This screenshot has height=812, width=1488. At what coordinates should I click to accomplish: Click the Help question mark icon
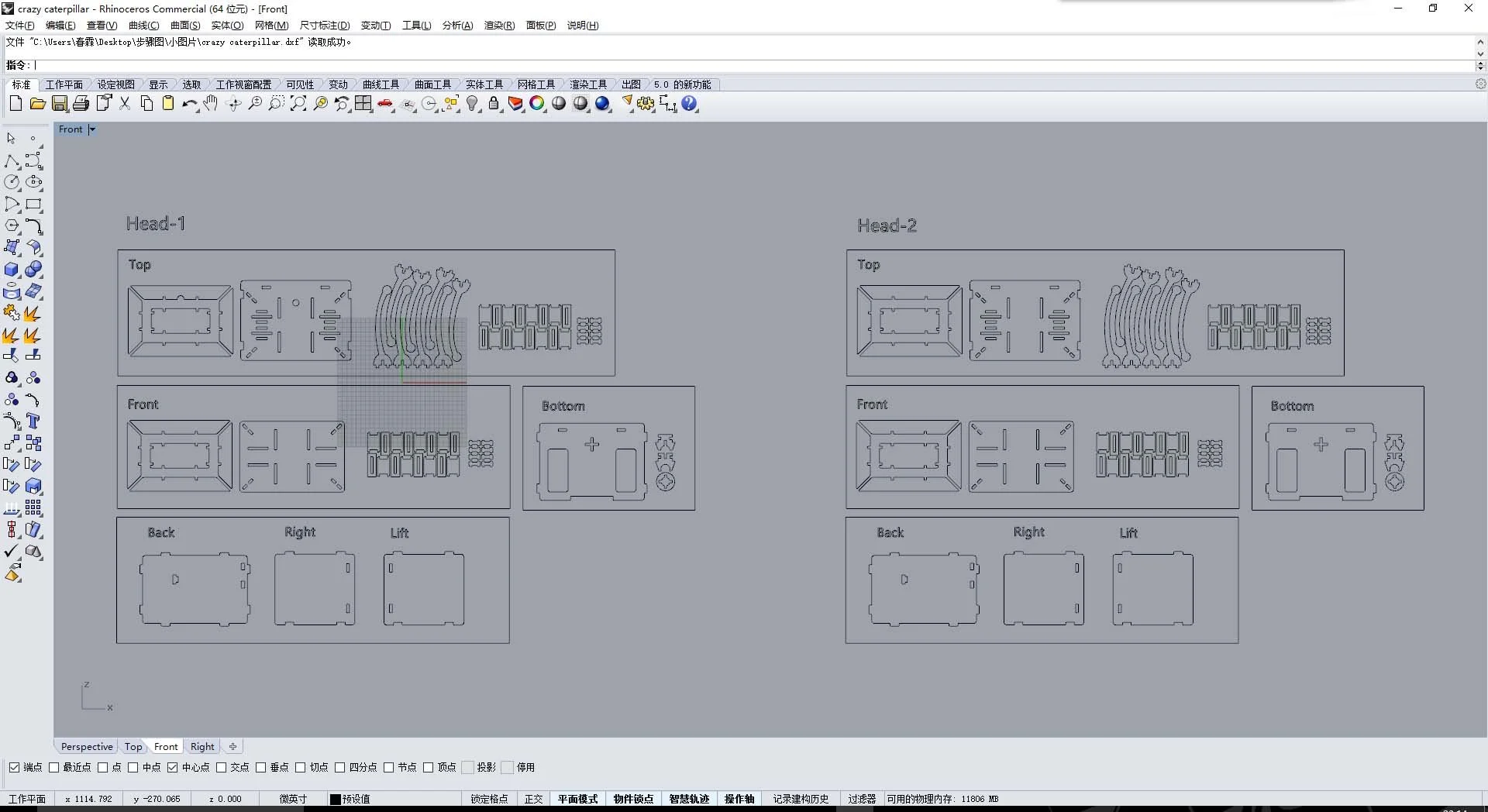pos(690,103)
